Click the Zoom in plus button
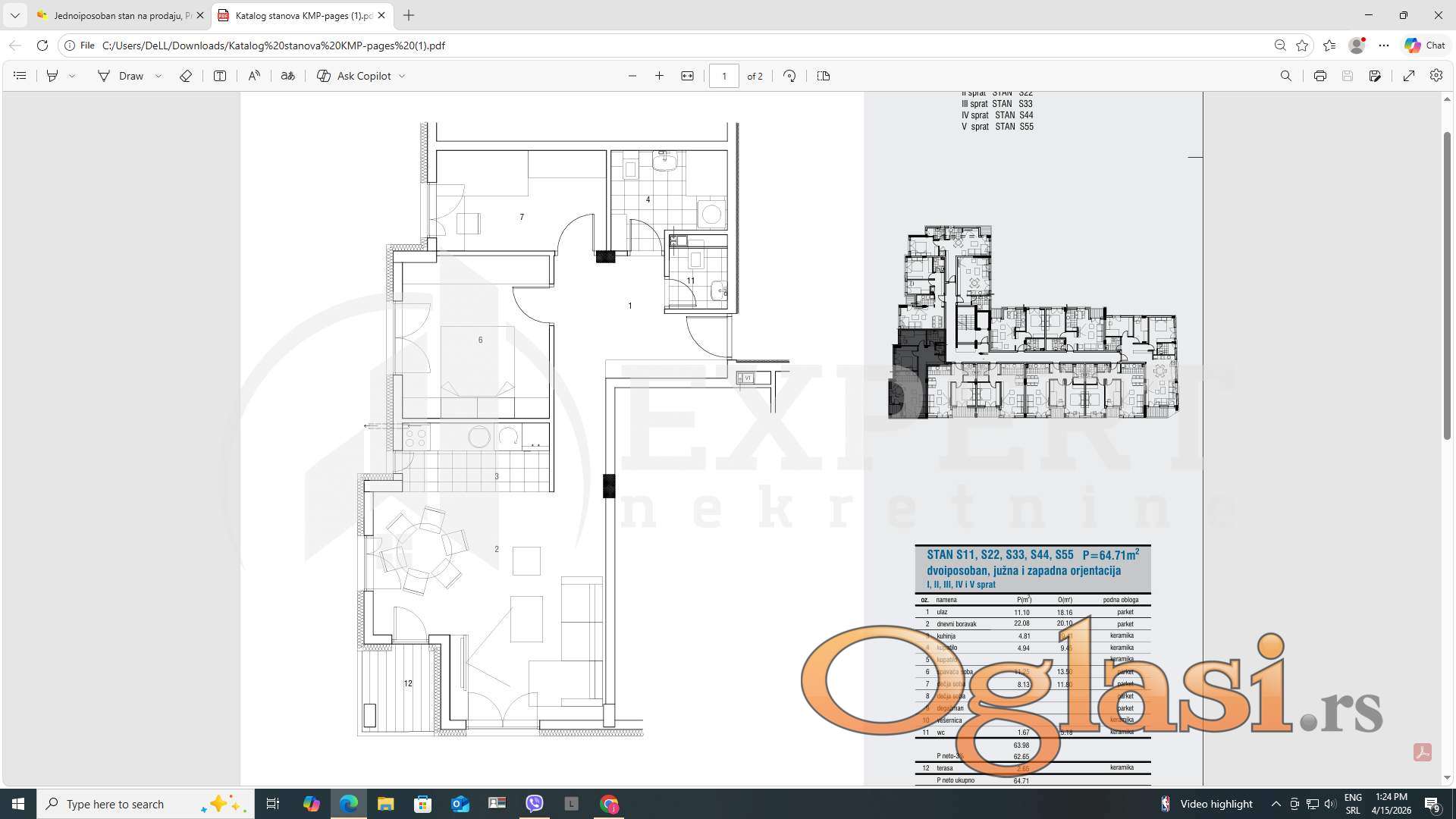The height and width of the screenshot is (819, 1456). click(659, 76)
